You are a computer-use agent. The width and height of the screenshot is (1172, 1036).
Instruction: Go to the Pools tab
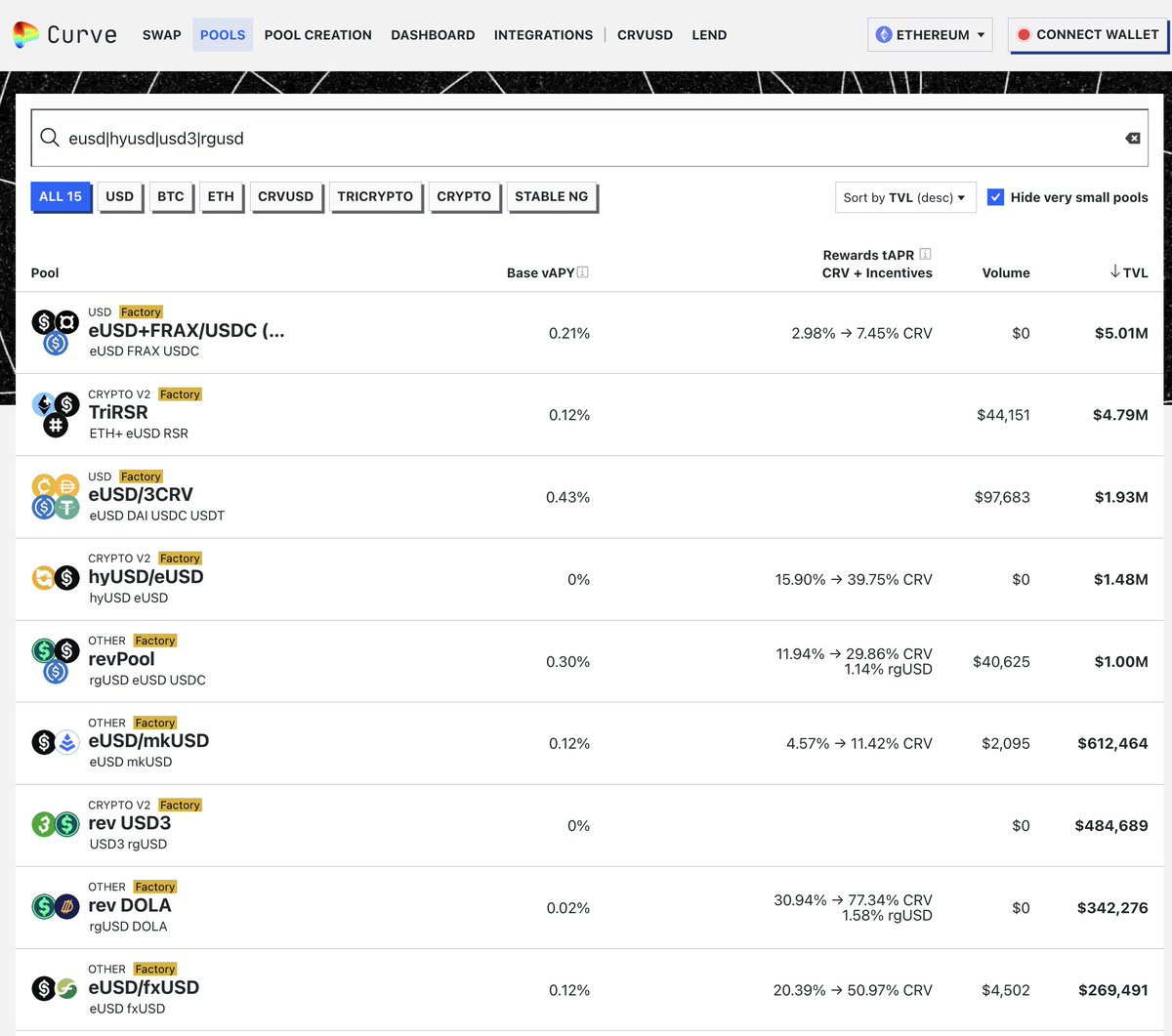tap(223, 34)
